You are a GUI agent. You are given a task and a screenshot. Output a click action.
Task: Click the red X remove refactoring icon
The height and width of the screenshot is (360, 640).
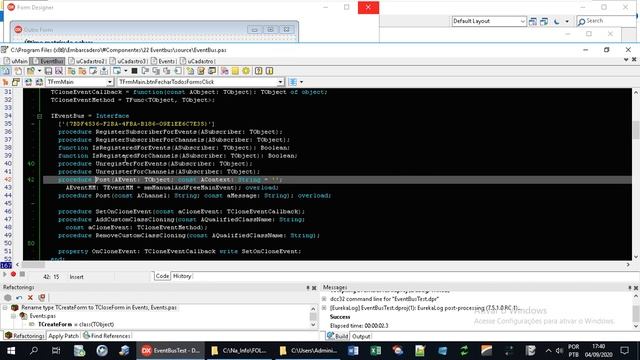30,298
